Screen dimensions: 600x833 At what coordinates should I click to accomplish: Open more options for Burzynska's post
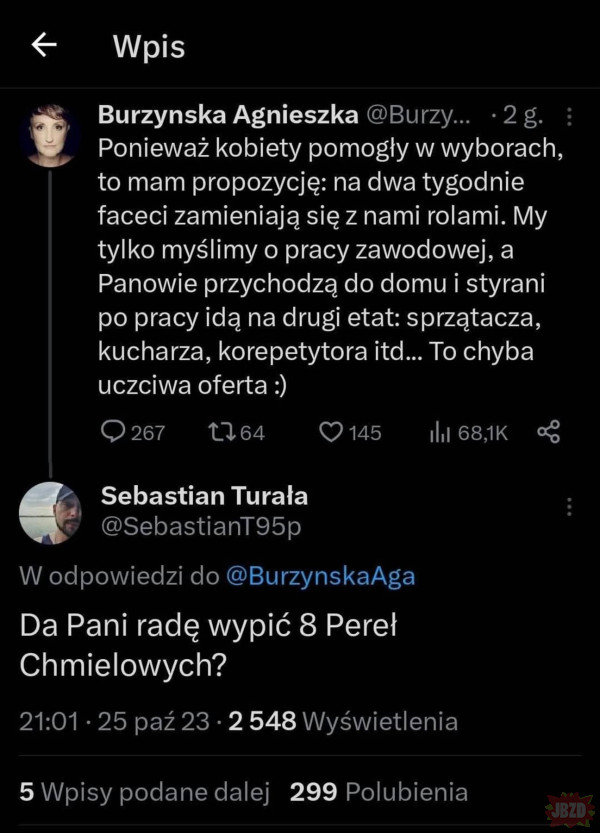[x=569, y=118]
